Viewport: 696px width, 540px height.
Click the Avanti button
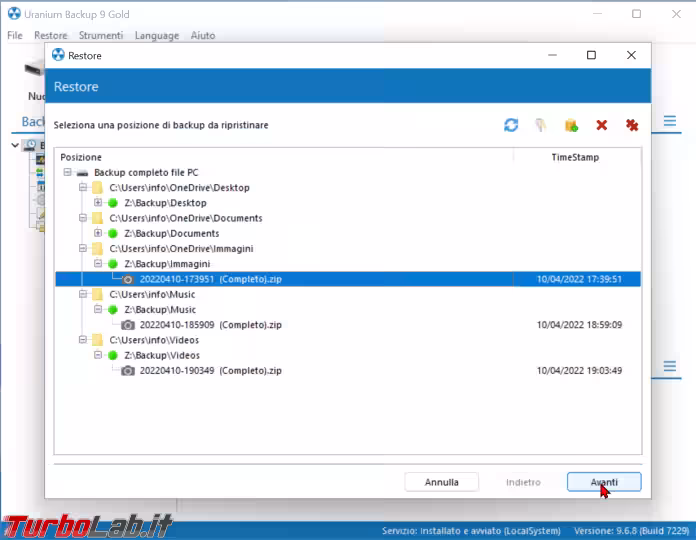604,482
